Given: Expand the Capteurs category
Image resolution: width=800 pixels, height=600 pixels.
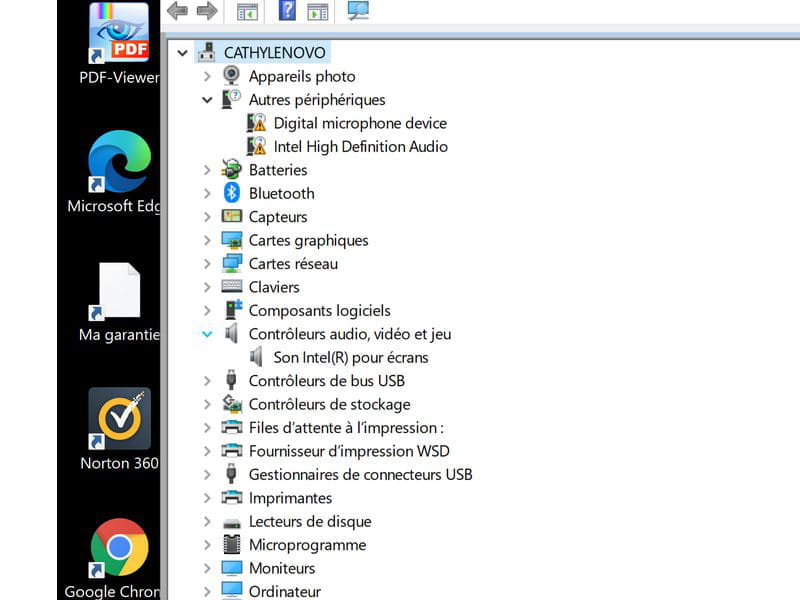Looking at the screenshot, I should tap(207, 217).
